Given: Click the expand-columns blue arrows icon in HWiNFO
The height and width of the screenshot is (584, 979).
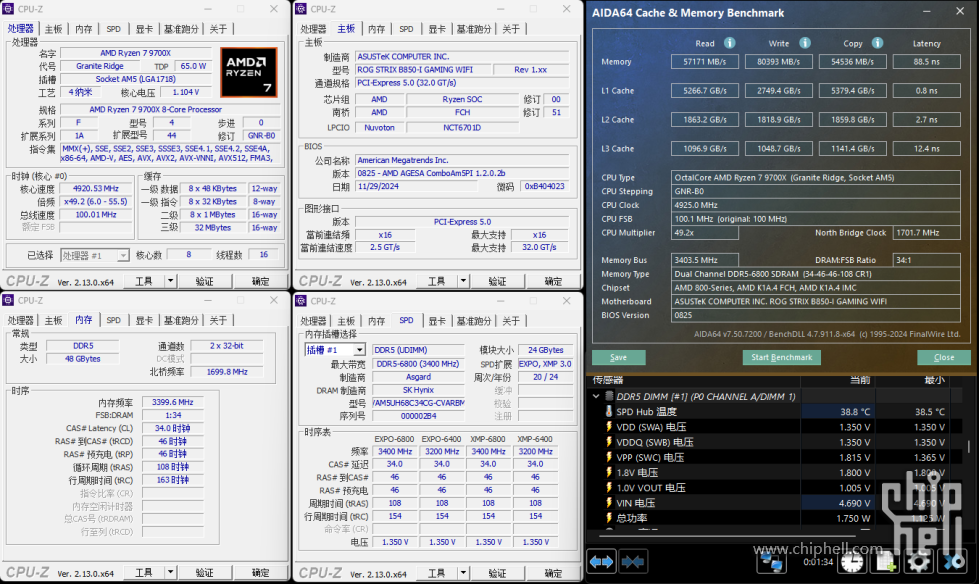Looking at the screenshot, I should (x=601, y=562).
